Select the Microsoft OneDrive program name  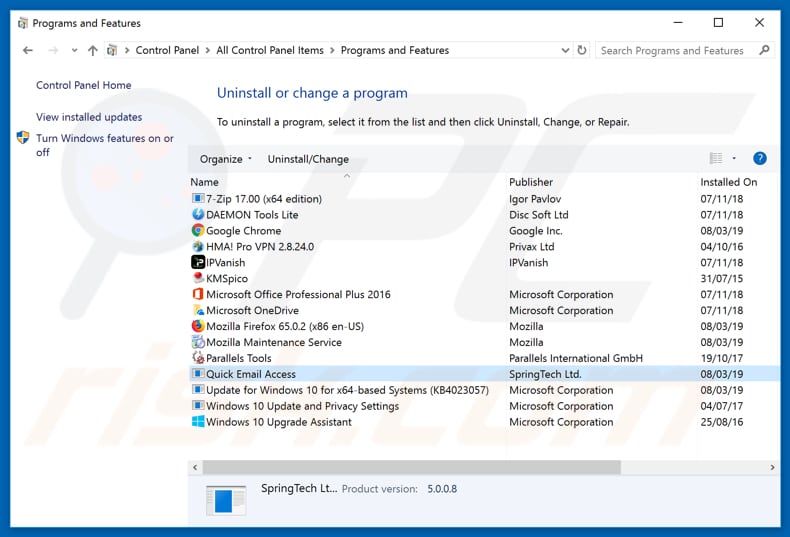click(x=252, y=310)
